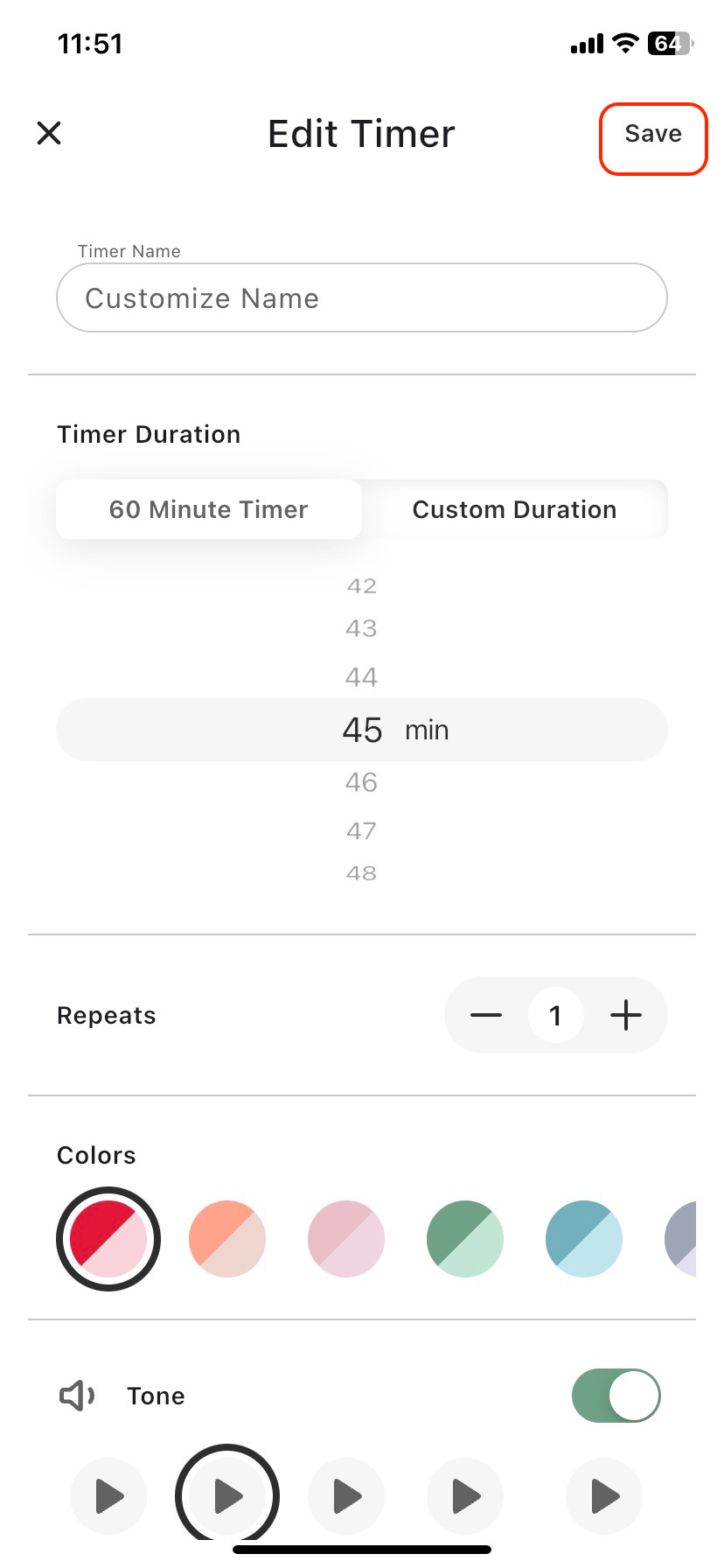This screenshot has width=724, height=1568.
Task: Increase repeats with the plus icon
Action: click(626, 1015)
